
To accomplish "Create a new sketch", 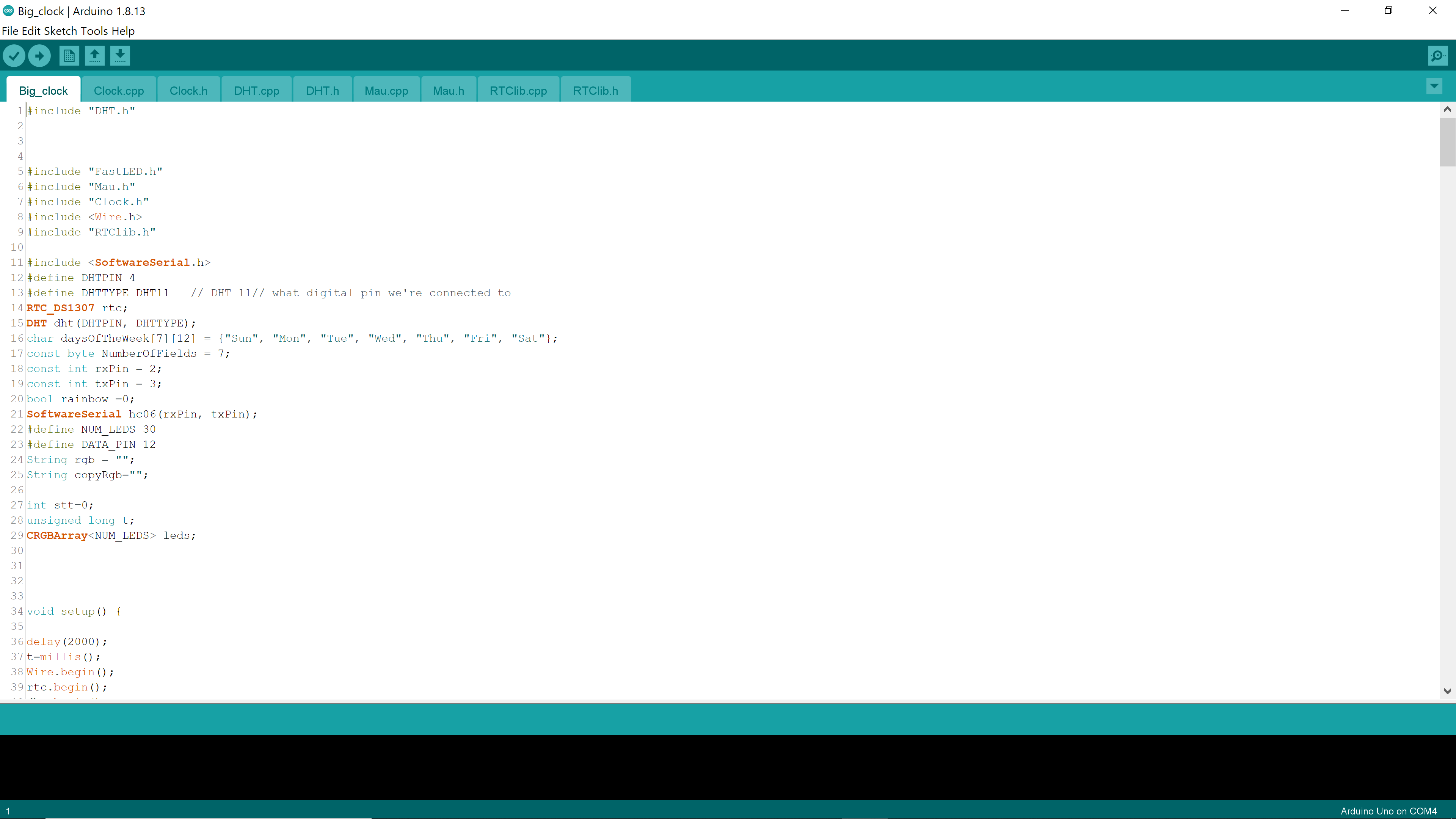I will tap(69, 55).
